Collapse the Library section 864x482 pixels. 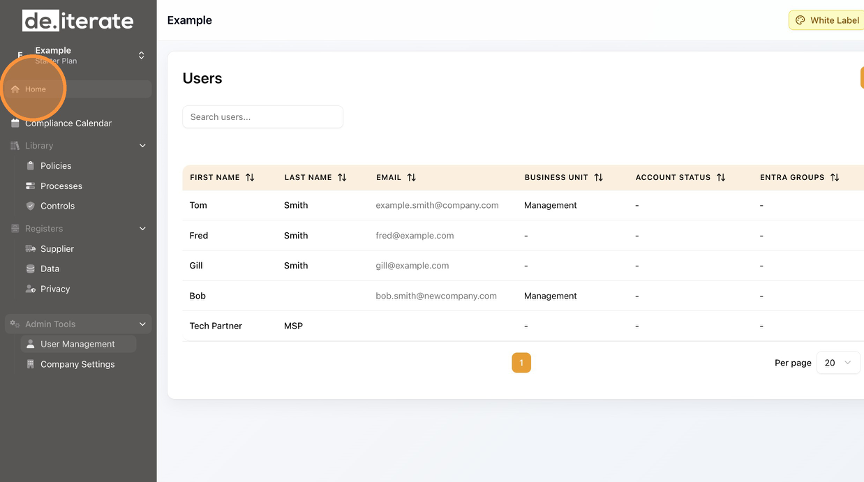point(142,146)
